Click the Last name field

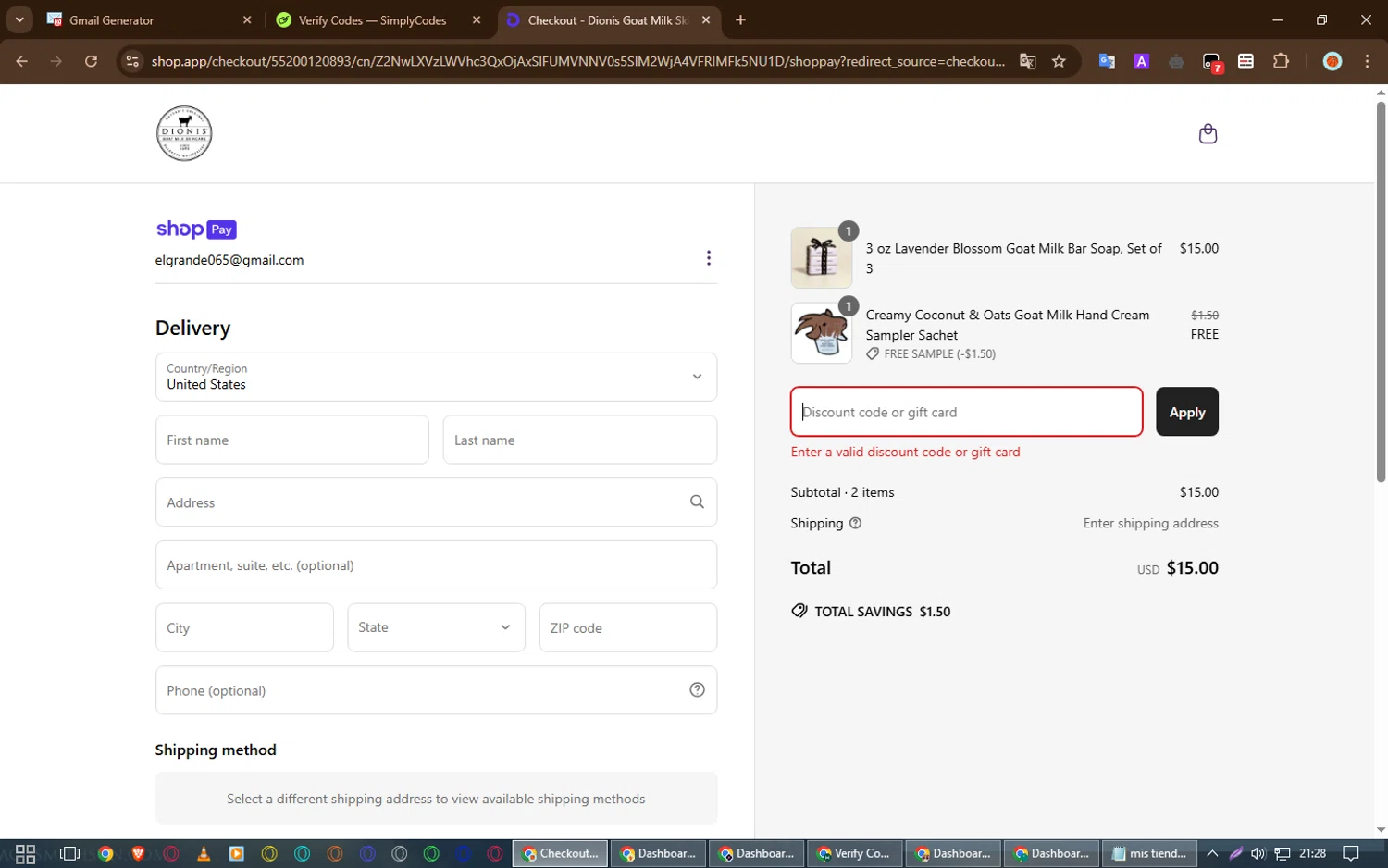[580, 440]
